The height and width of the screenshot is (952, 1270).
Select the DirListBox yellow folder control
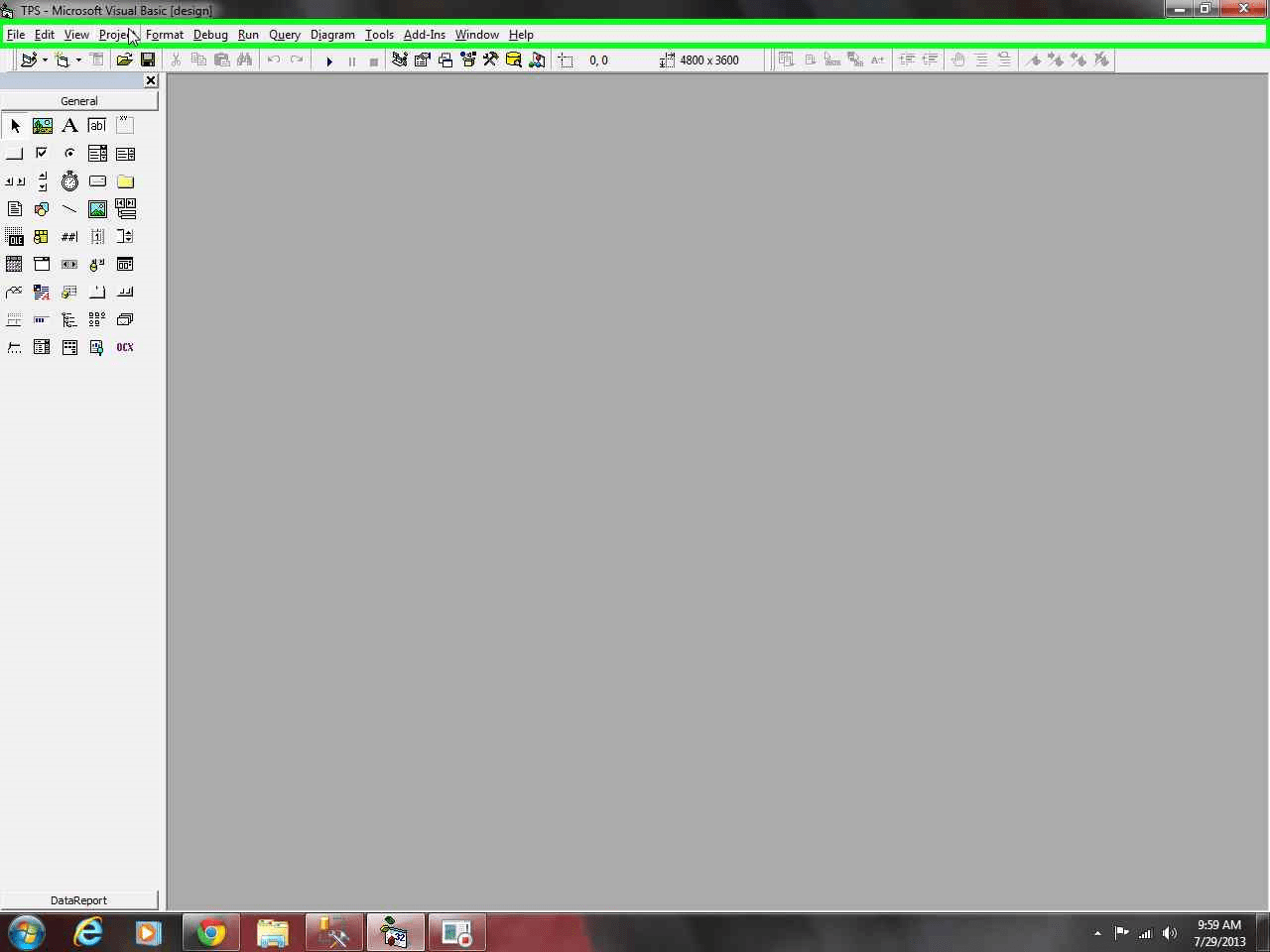[125, 181]
